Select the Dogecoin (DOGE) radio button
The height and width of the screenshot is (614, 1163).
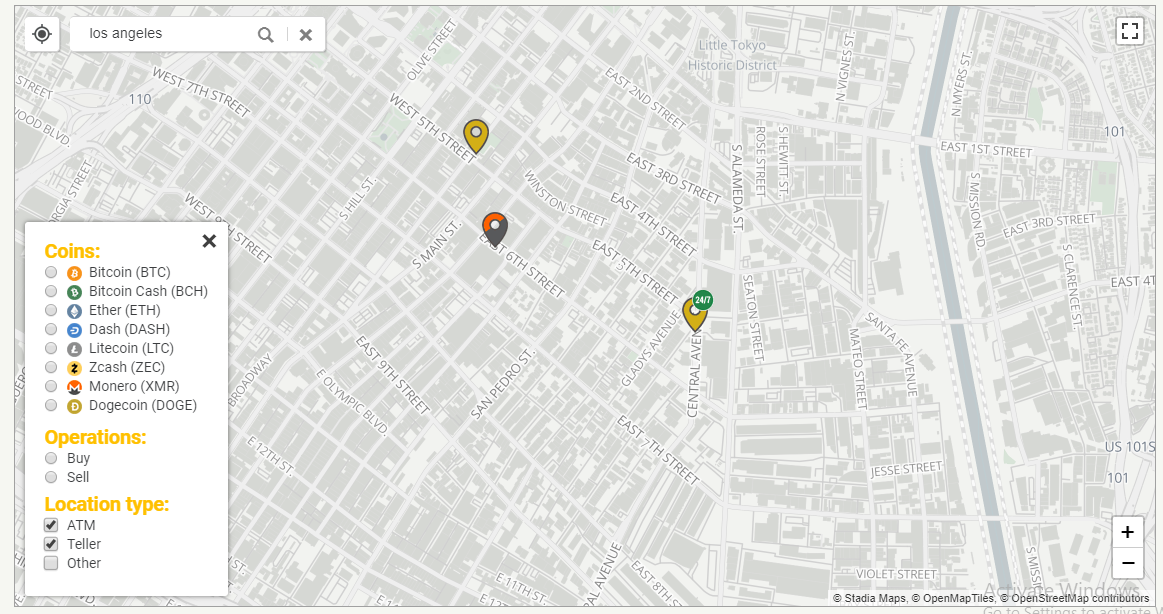click(x=51, y=405)
